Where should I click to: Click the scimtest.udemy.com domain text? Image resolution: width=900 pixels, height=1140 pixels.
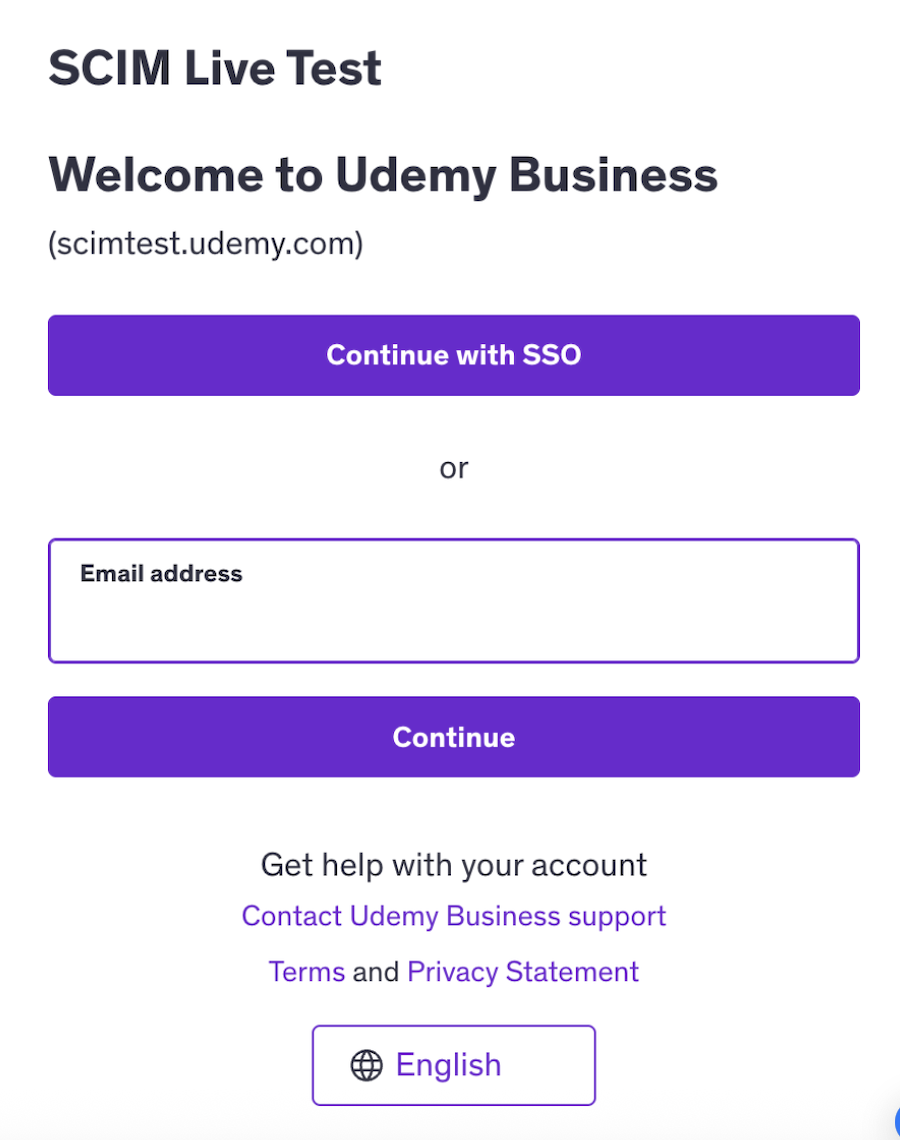206,243
